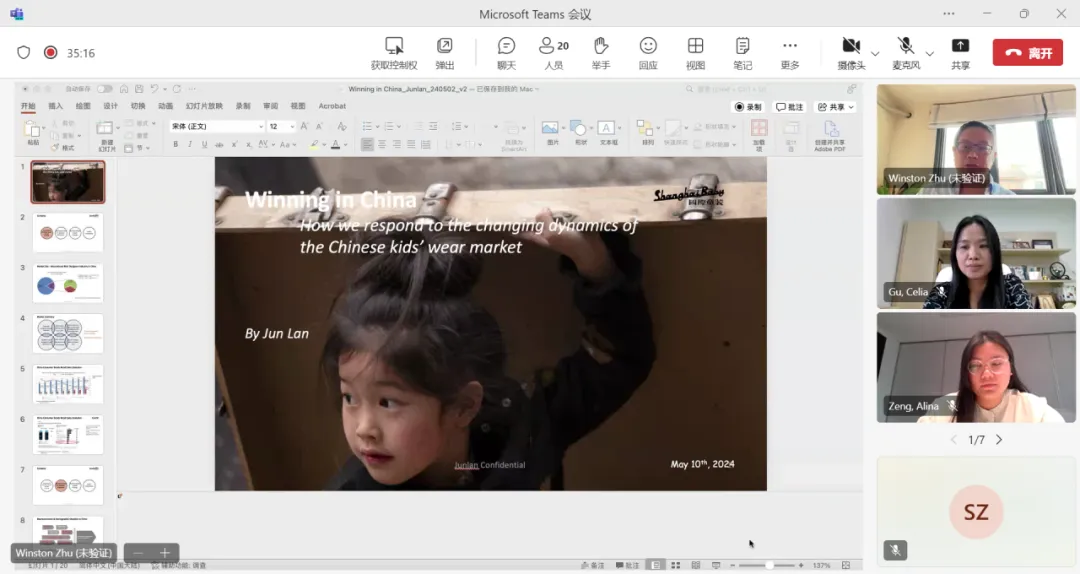Request control of shared screen
The height and width of the screenshot is (574, 1080).
click(x=394, y=53)
